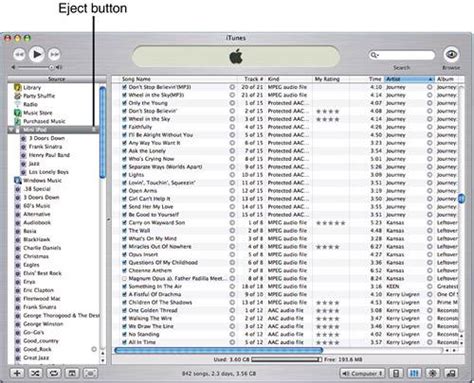Open the Computer speaker dropdown
Image resolution: width=474 pixels, height=383 pixels.
click(x=362, y=373)
